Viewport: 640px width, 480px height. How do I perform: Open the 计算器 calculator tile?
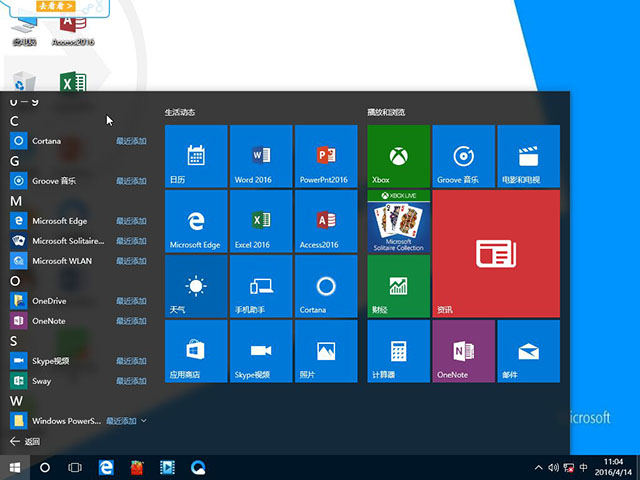pos(398,351)
